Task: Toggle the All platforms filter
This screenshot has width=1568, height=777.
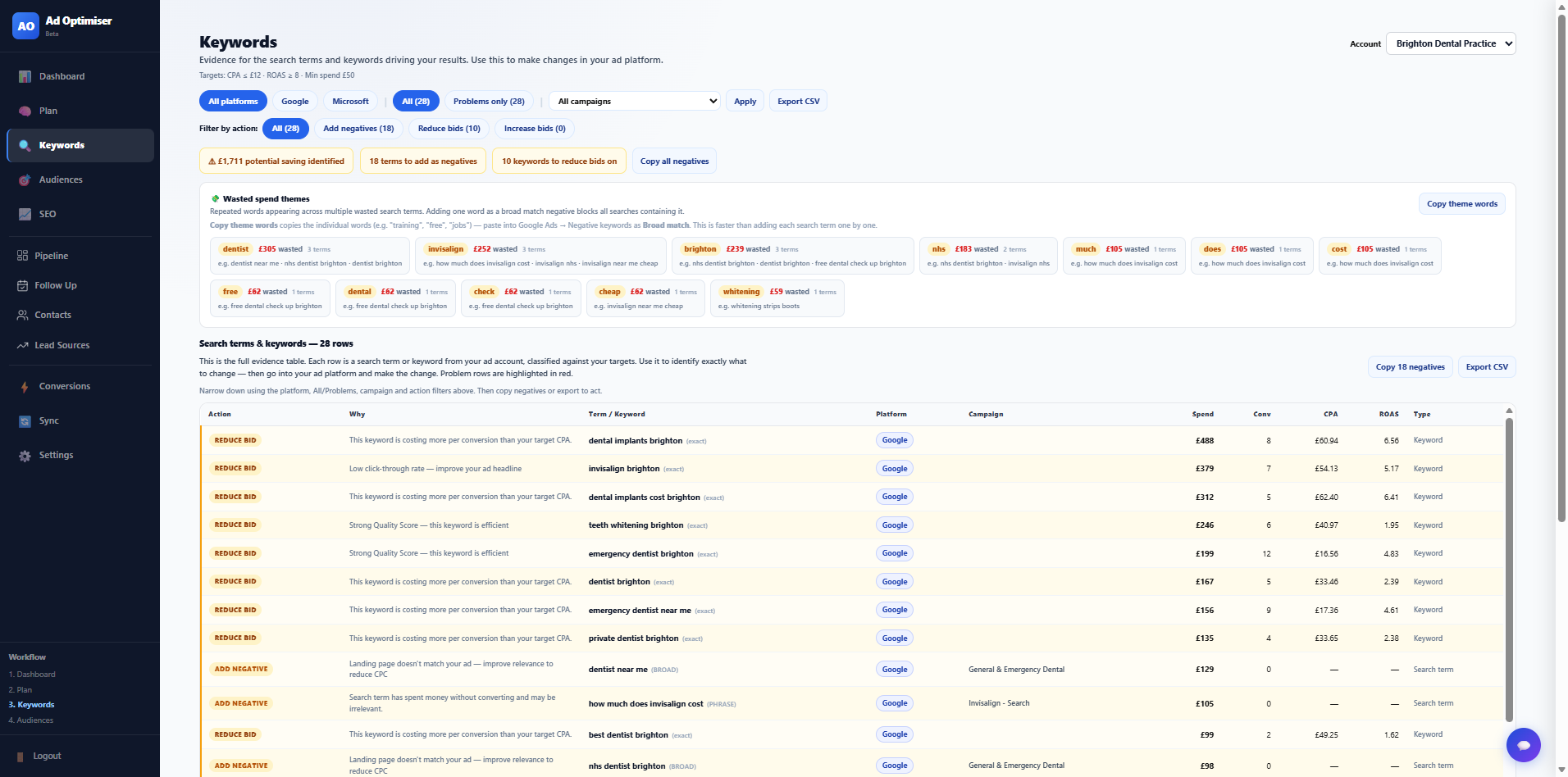Action: pos(233,101)
